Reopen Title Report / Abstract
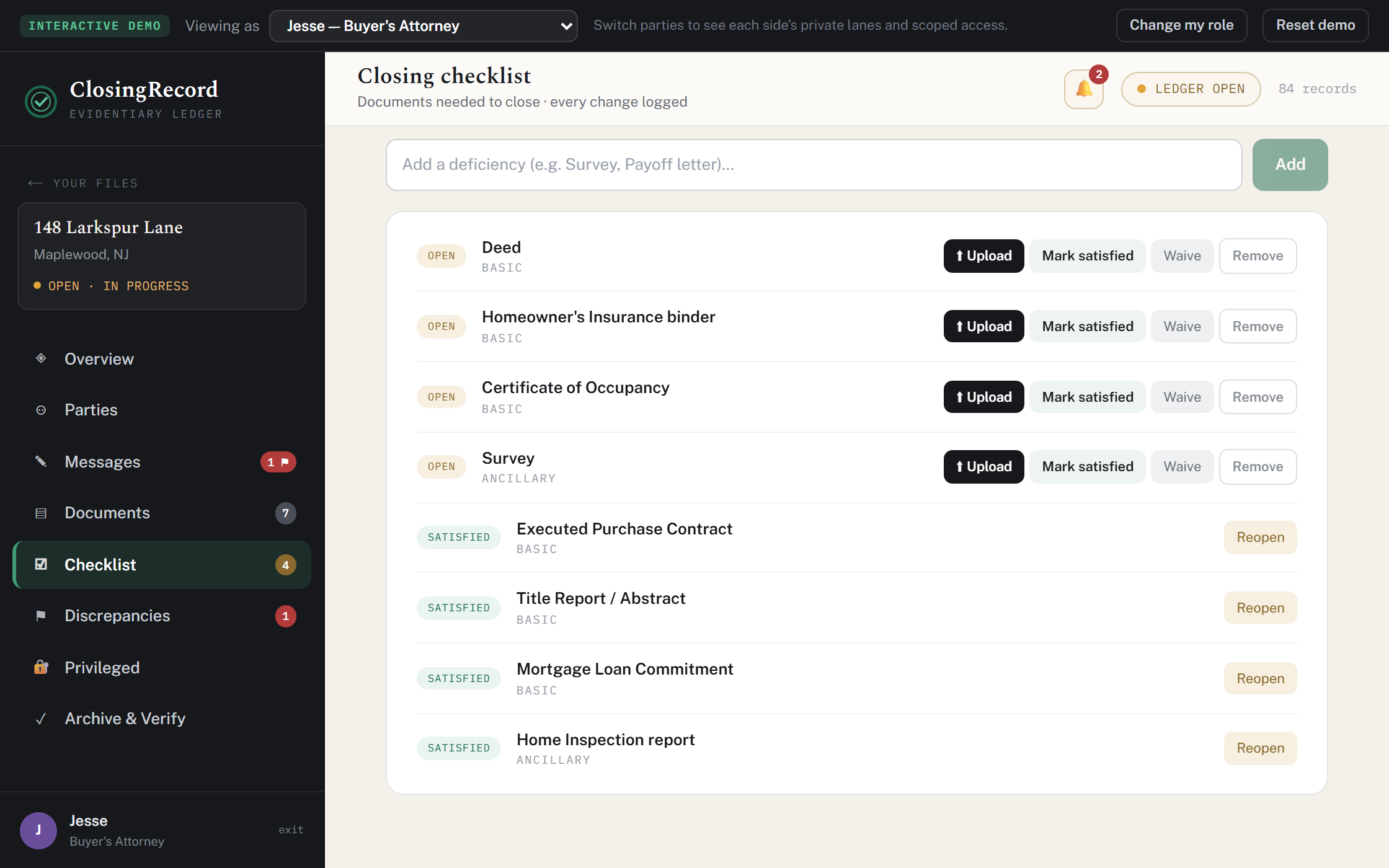Screen dimensions: 1389x868 [x=1260, y=608]
